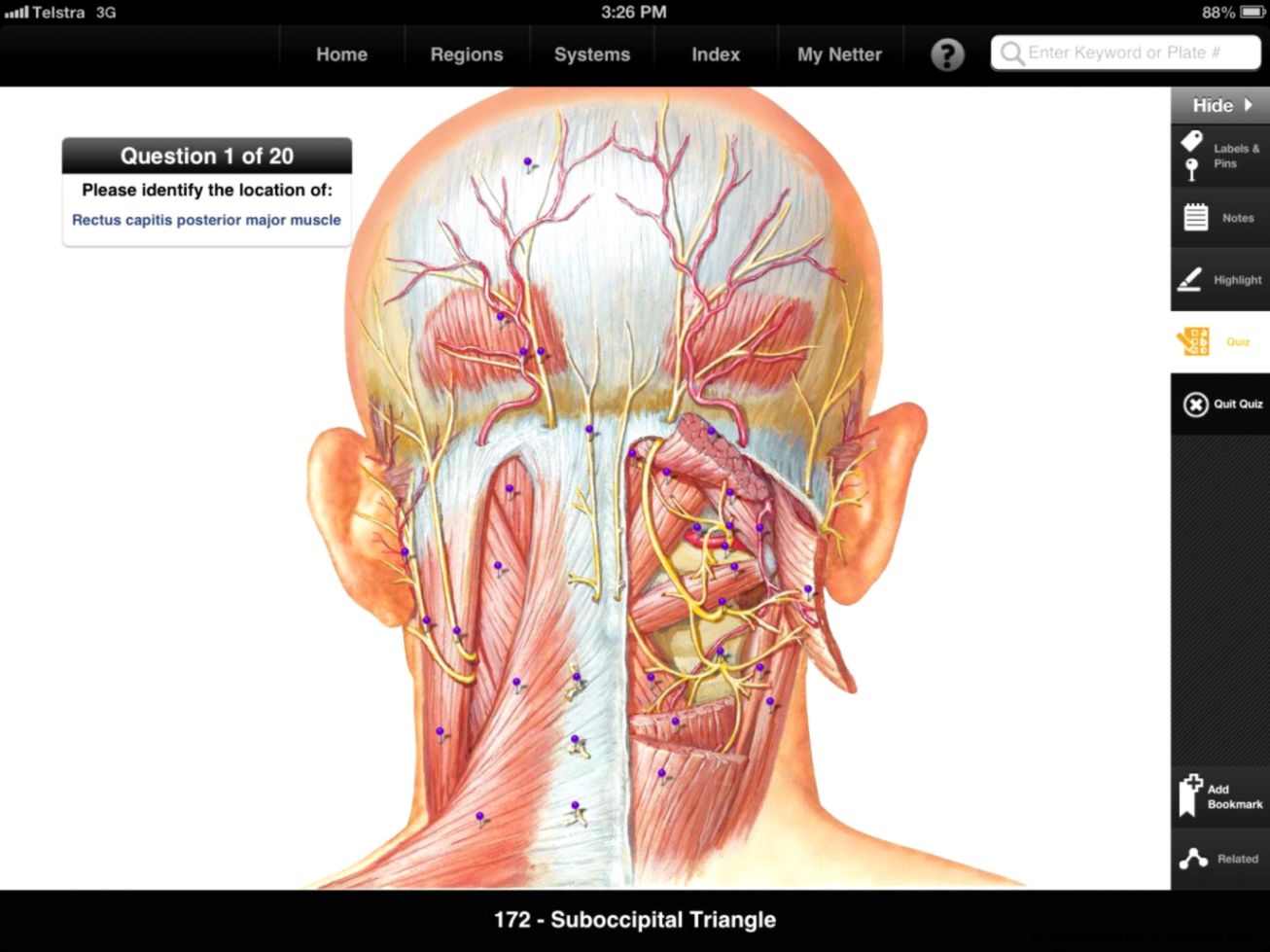1270x952 pixels.
Task: Open the Systems tab
Action: point(592,54)
